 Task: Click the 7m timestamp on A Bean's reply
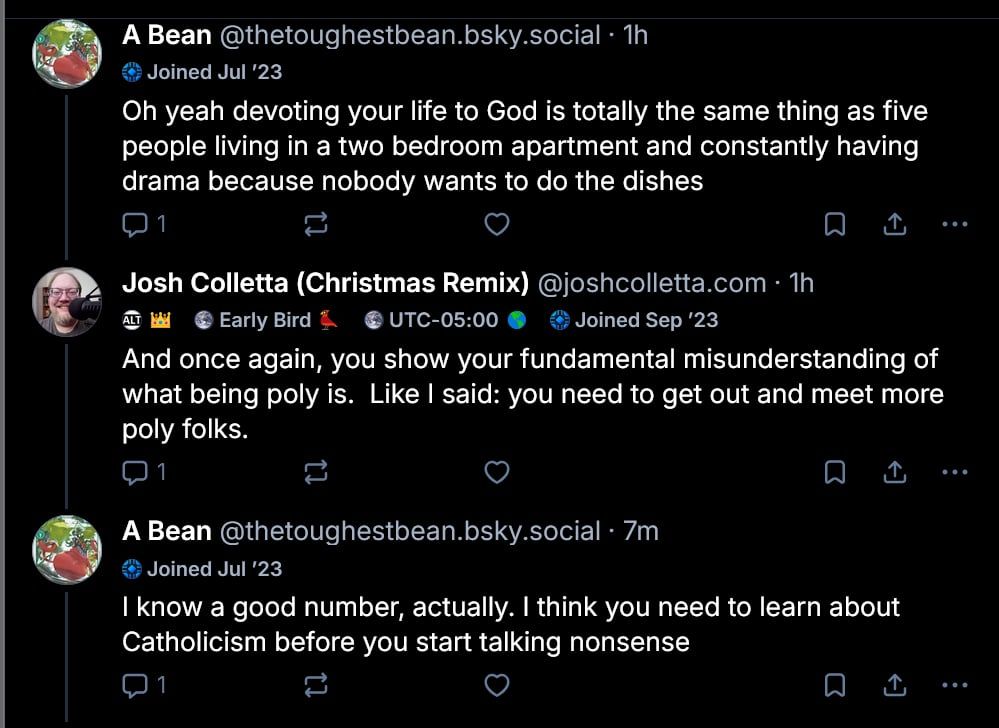pyautogui.click(x=640, y=532)
